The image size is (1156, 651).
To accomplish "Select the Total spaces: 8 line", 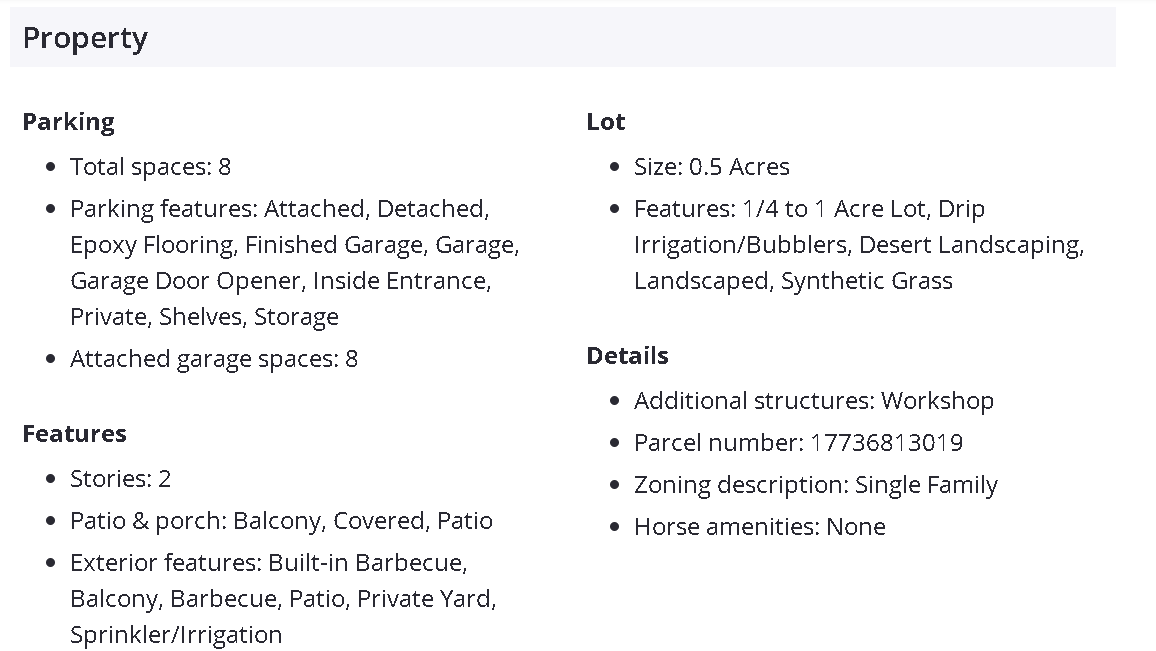I will pyautogui.click(x=150, y=167).
